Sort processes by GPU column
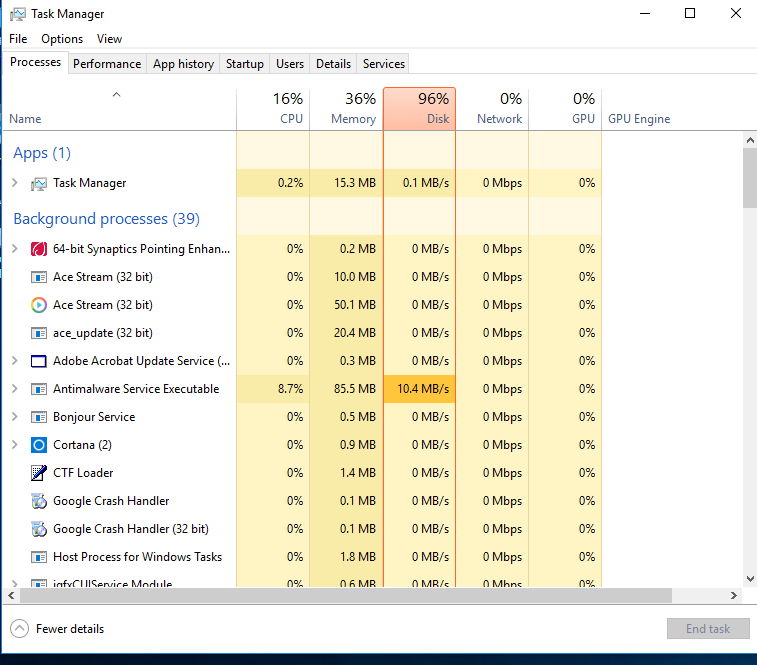This screenshot has height=665, width=757. pos(565,109)
